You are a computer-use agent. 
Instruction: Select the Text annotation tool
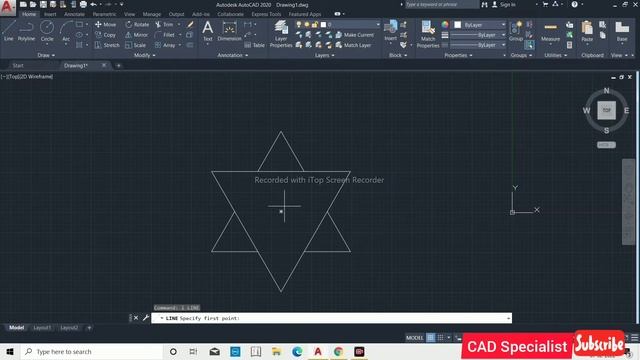pyautogui.click(x=207, y=31)
